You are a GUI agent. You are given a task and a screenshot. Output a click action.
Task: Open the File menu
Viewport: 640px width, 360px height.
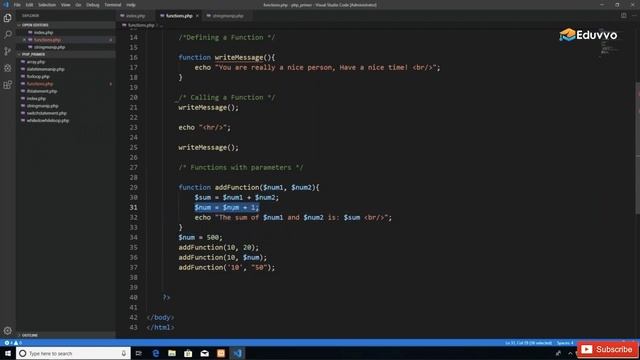pyautogui.click(x=17, y=5)
